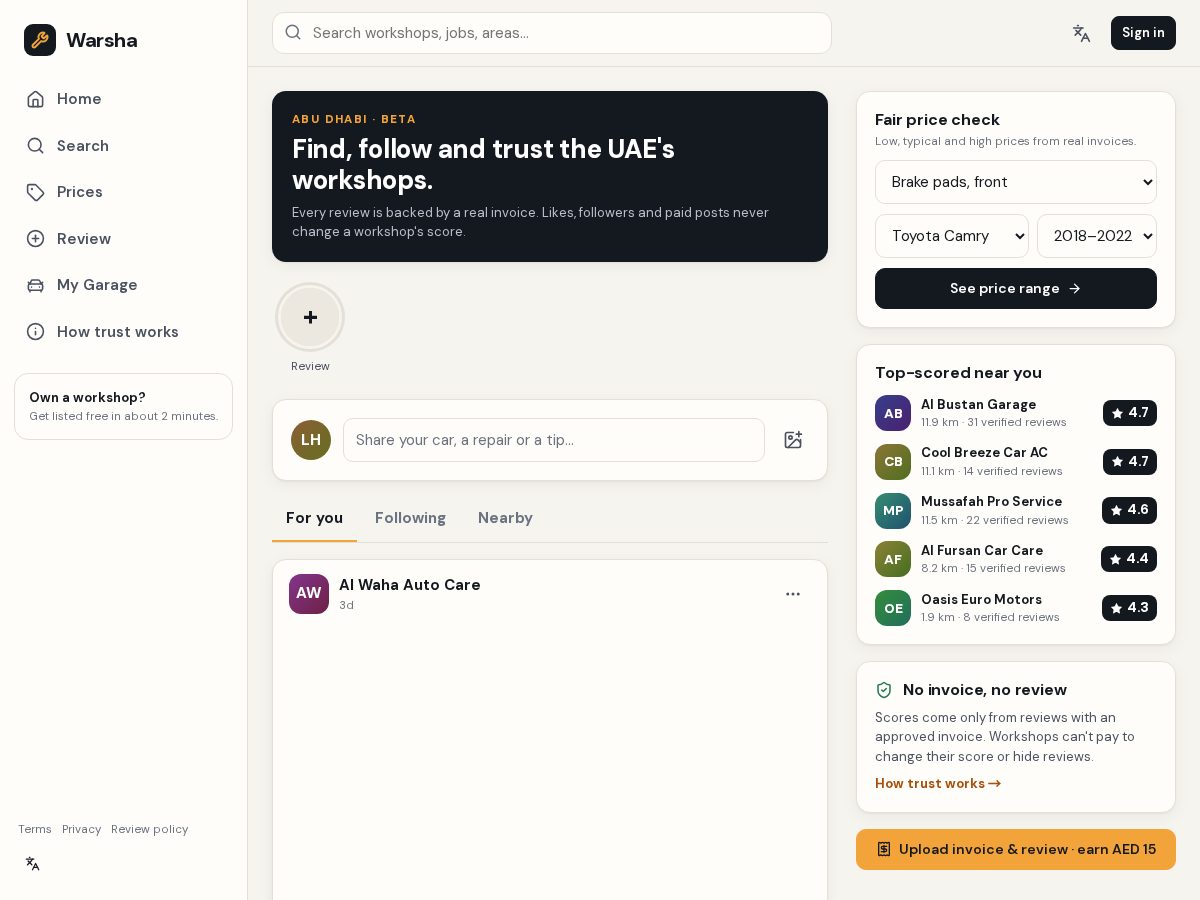Viewport: 1200px width, 900px height.
Task: Open the Terms footer link
Action: [35, 829]
